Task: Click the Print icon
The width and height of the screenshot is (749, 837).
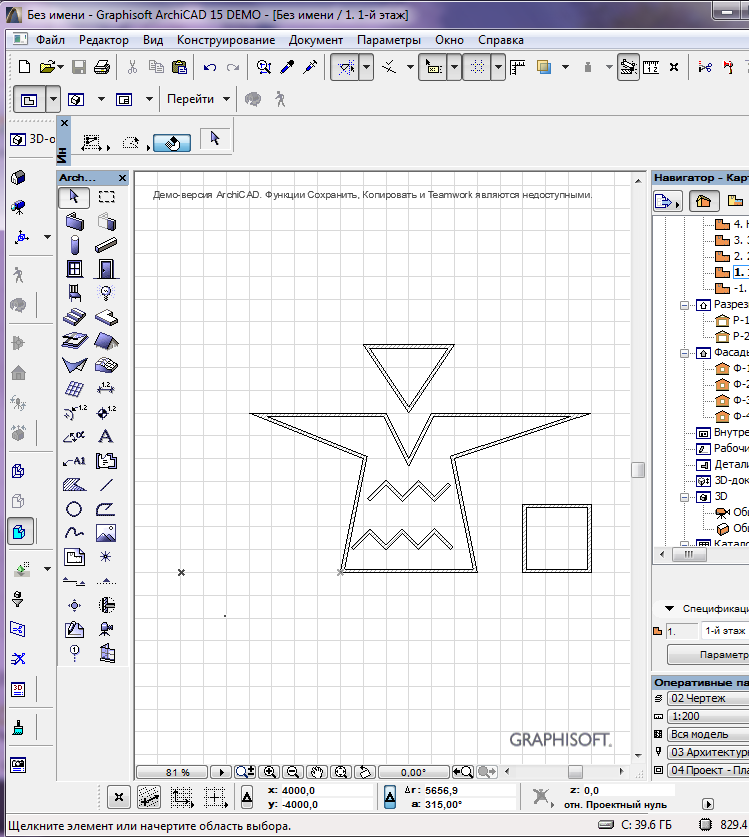Action: [x=102, y=67]
